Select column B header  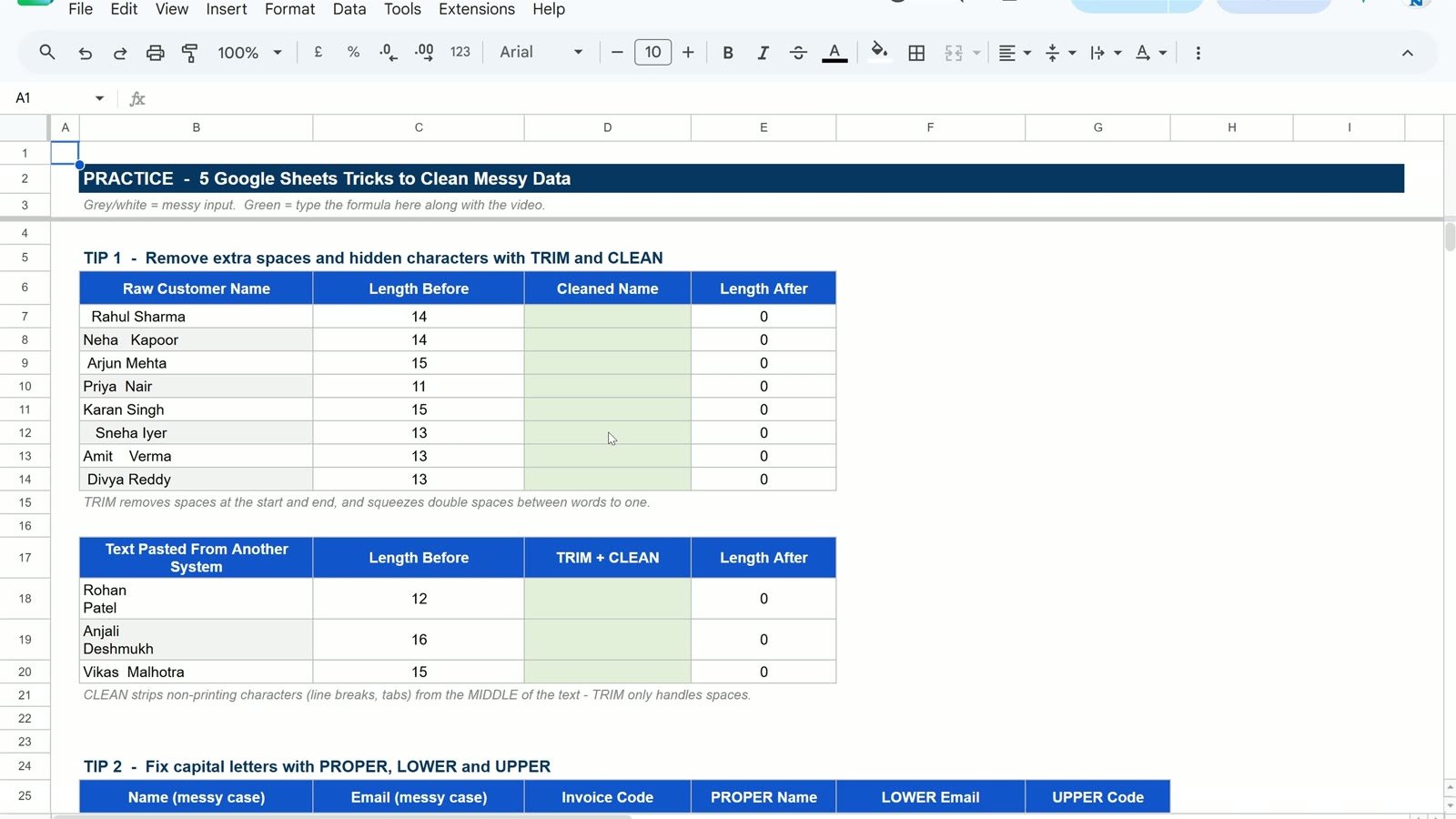(x=196, y=127)
